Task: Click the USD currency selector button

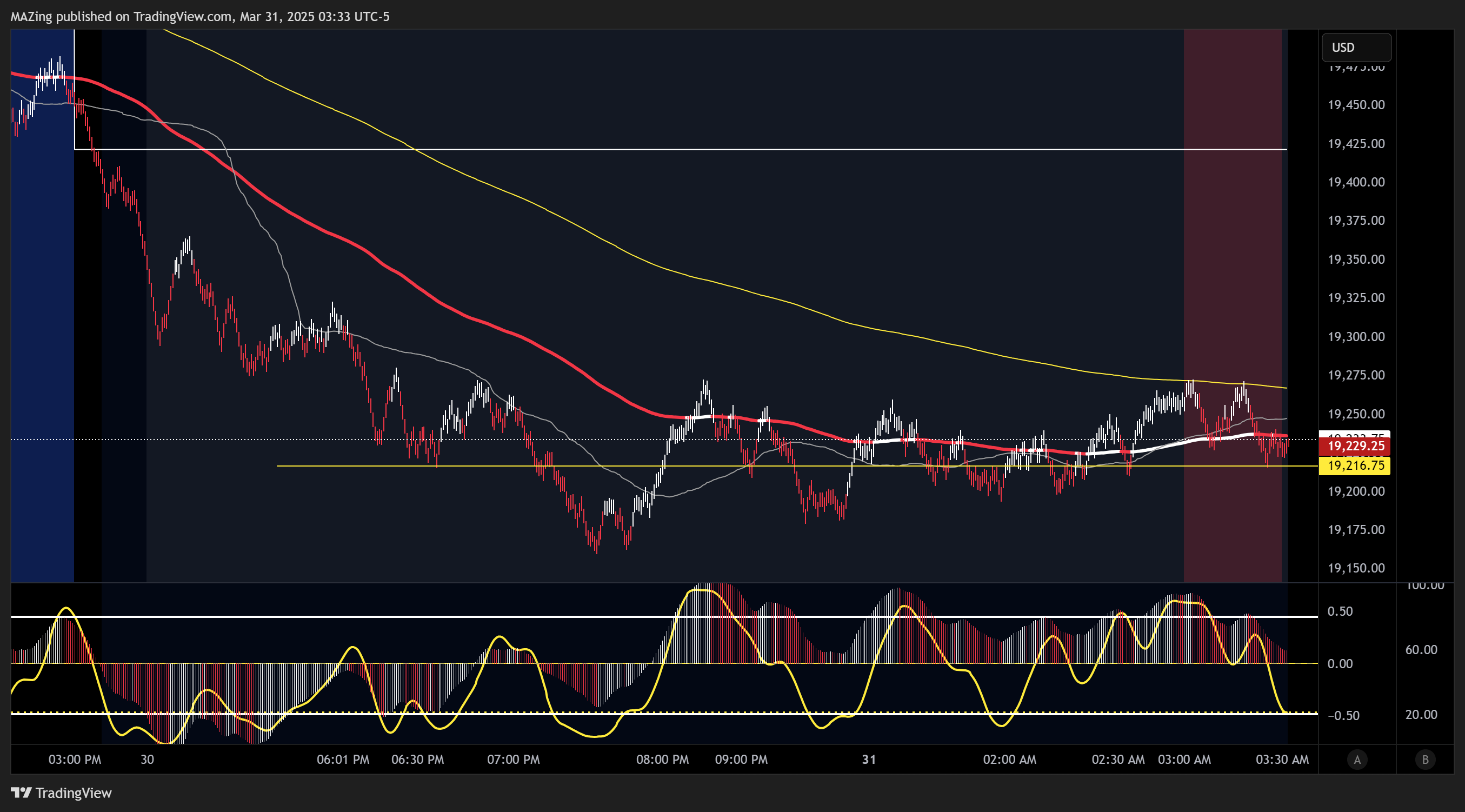Action: (1356, 47)
